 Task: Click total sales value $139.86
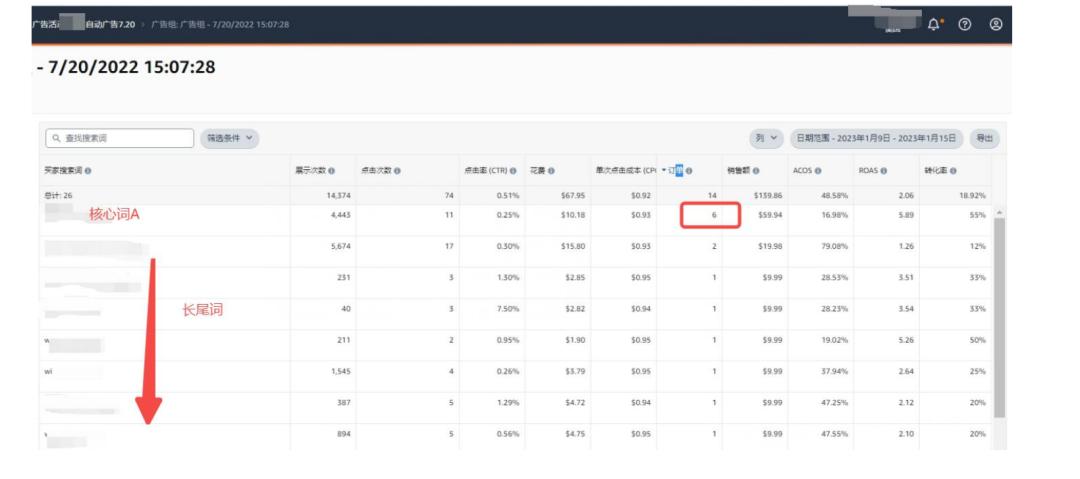[x=770, y=196]
